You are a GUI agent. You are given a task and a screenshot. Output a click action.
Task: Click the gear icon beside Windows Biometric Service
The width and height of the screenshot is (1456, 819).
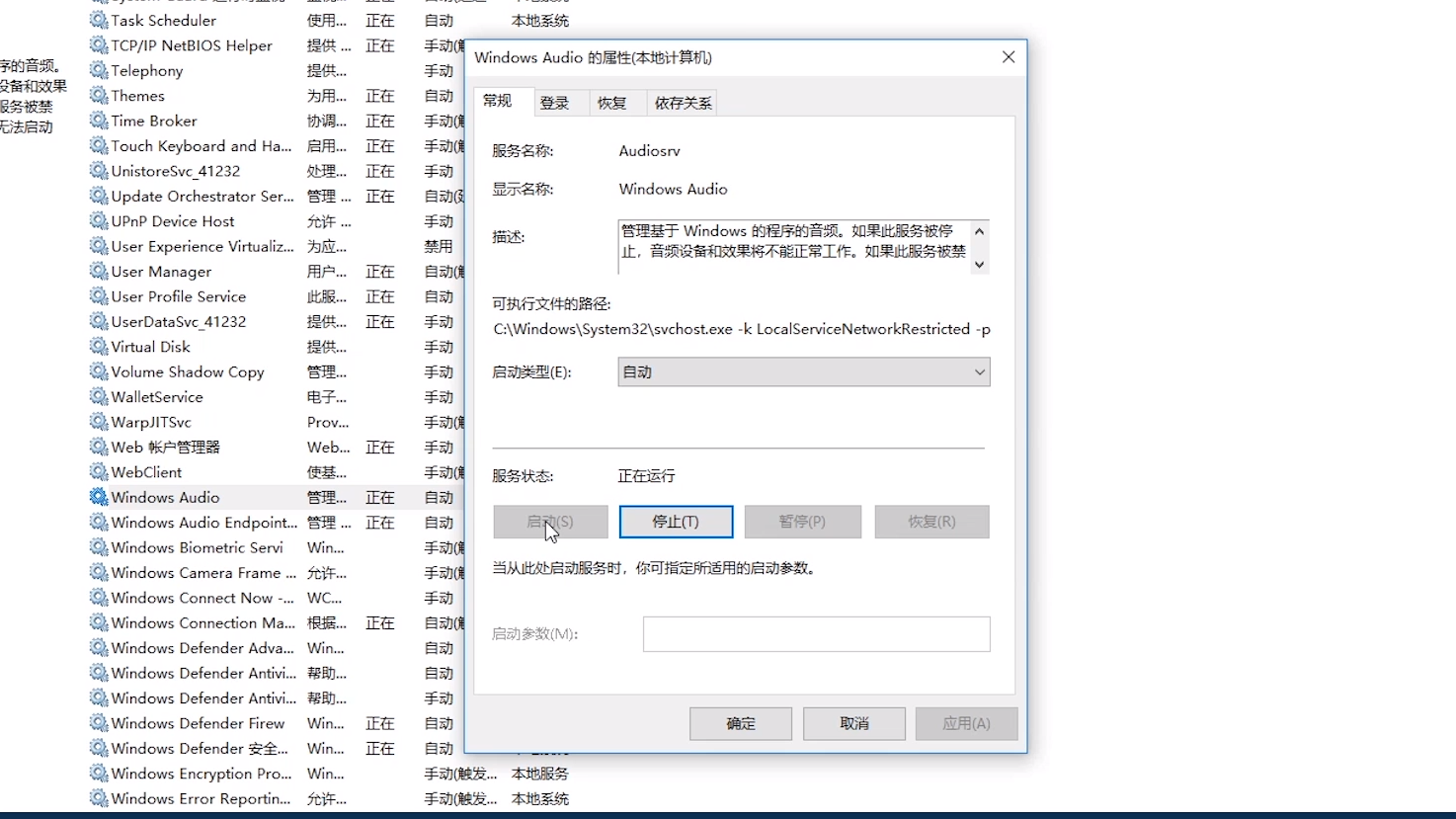click(x=99, y=547)
